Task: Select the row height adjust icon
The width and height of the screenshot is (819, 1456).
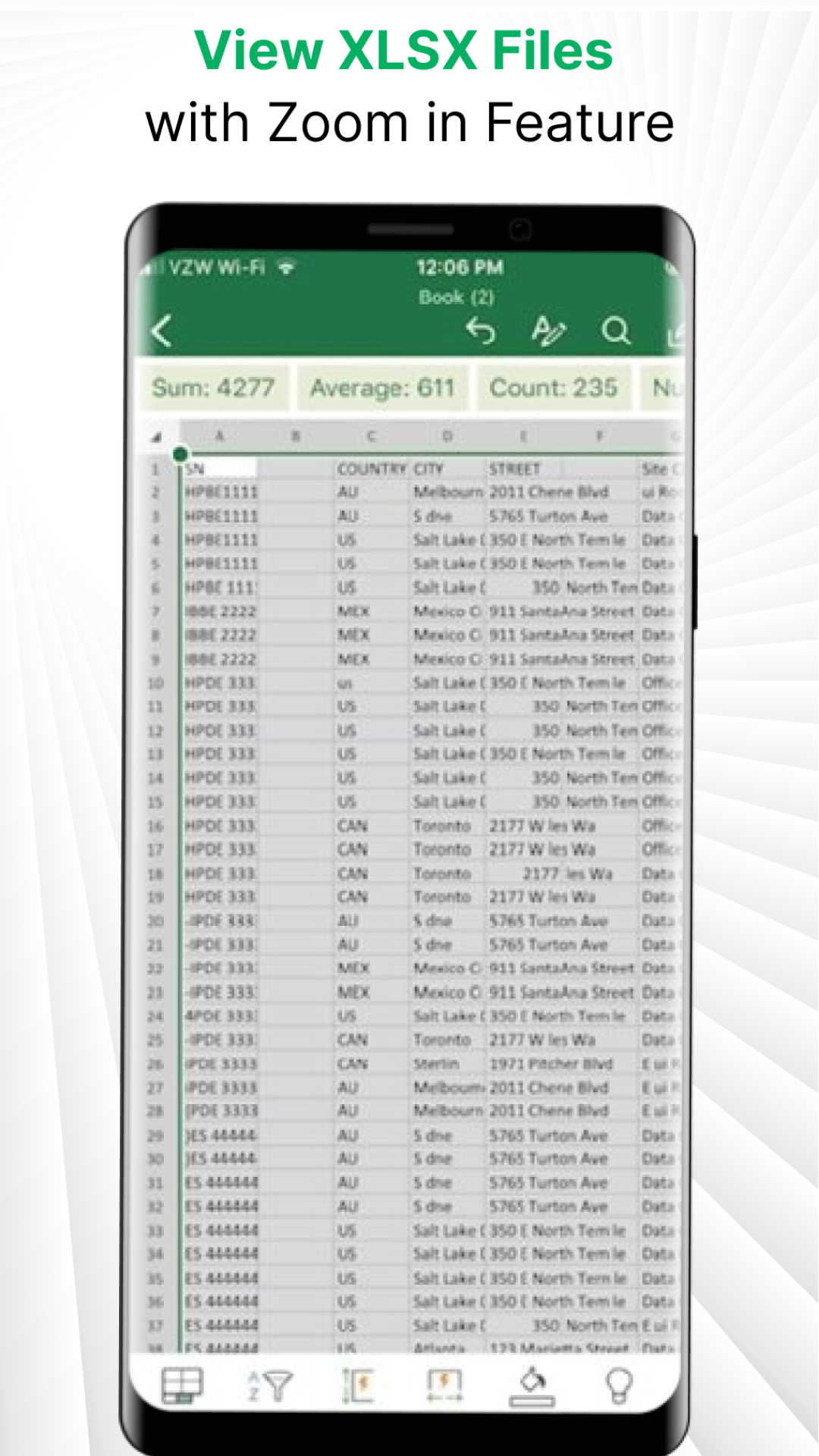Action: (358, 1385)
